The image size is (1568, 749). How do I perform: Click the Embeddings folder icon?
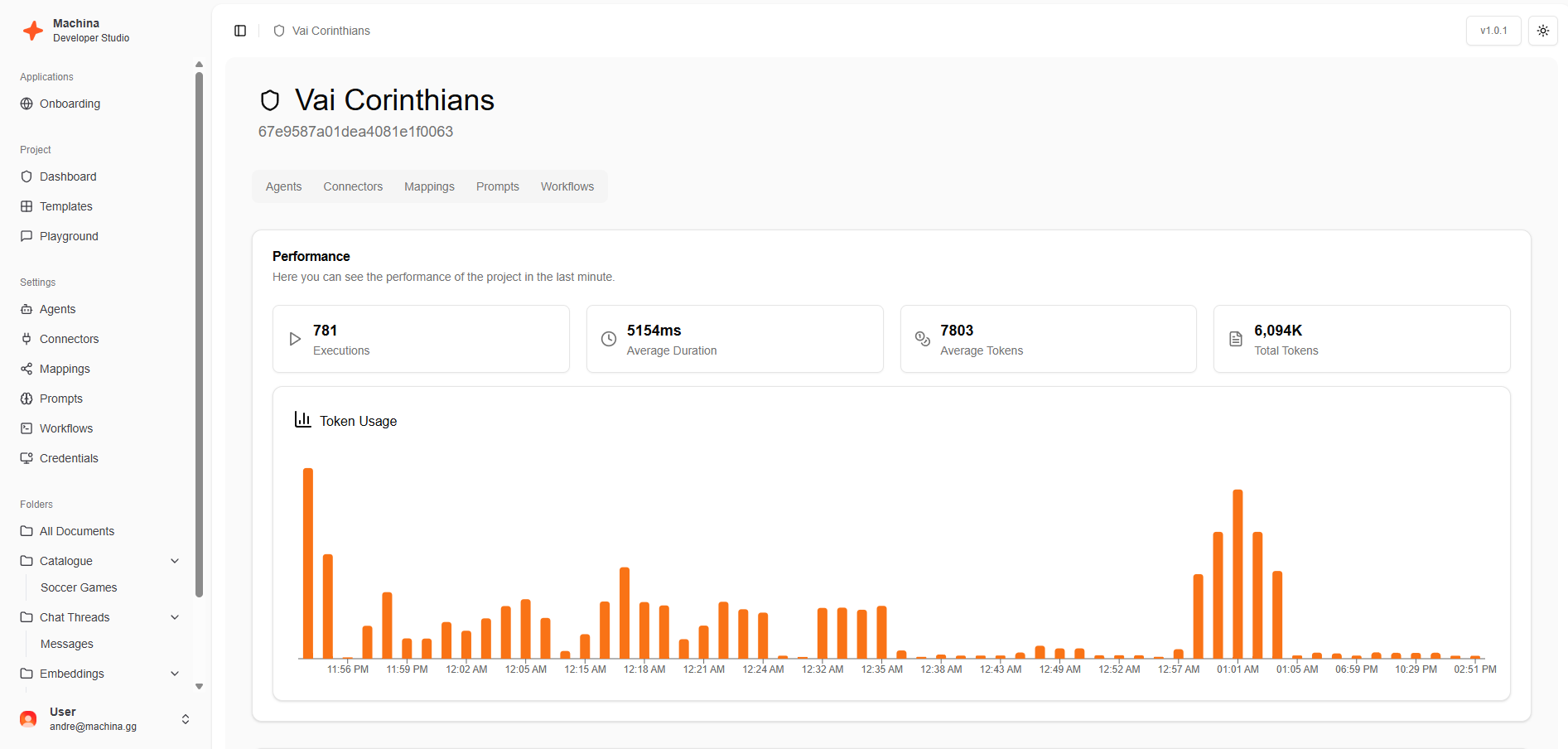point(27,674)
